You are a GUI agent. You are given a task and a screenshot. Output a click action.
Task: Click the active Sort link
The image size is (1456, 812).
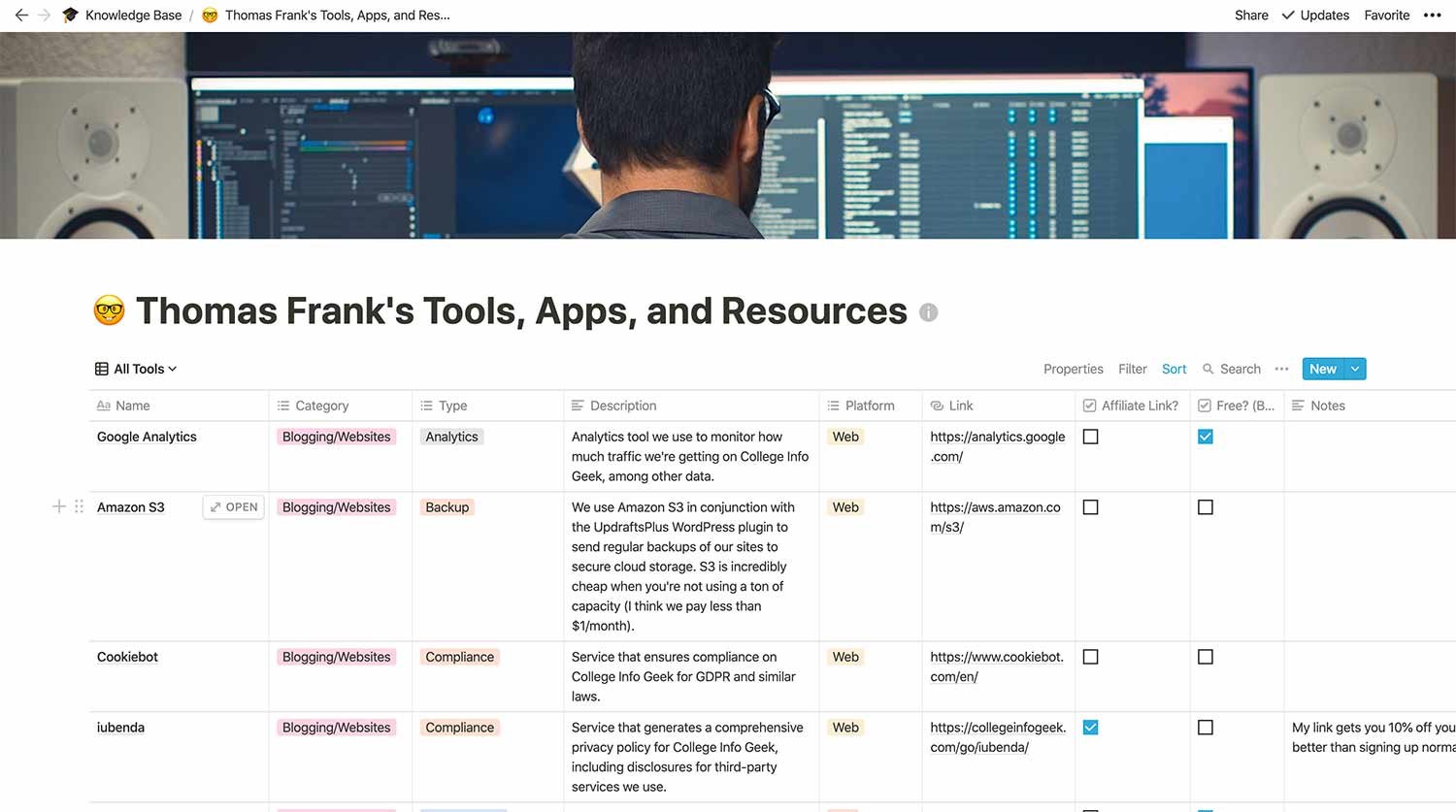coord(1174,369)
